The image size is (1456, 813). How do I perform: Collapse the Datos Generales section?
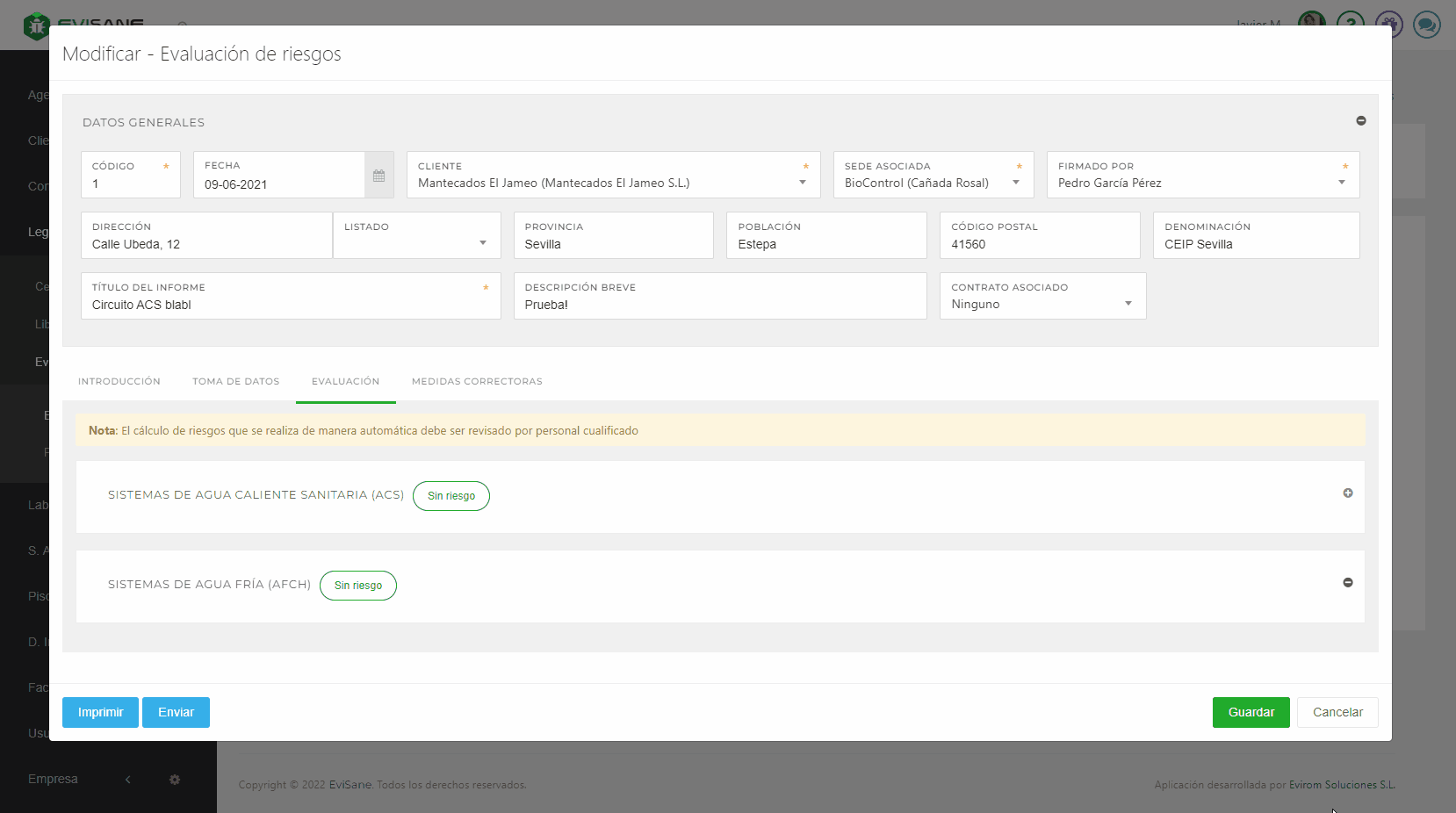[1360, 121]
